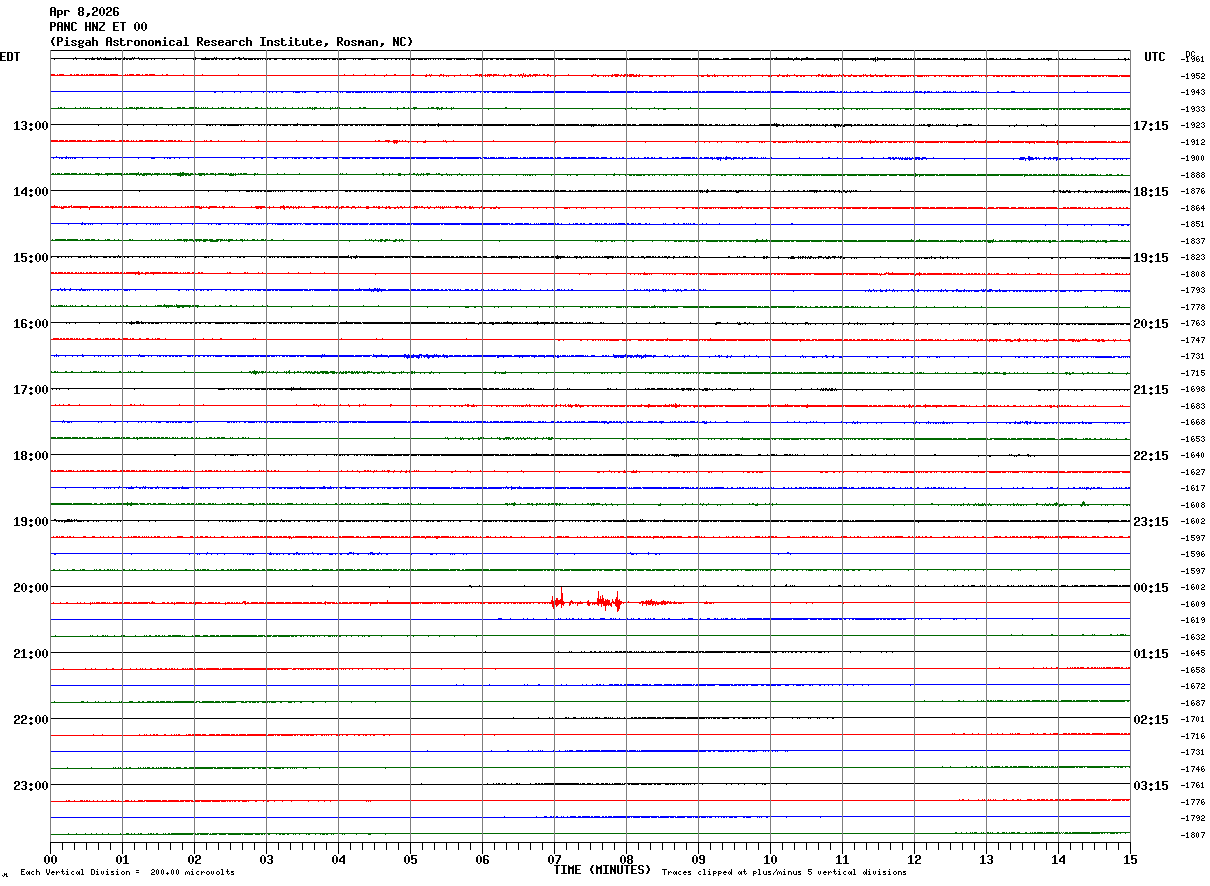Viewport: 1210px width, 886px height.
Task: Click the 18:15 UTC time label
Action: coord(1150,192)
